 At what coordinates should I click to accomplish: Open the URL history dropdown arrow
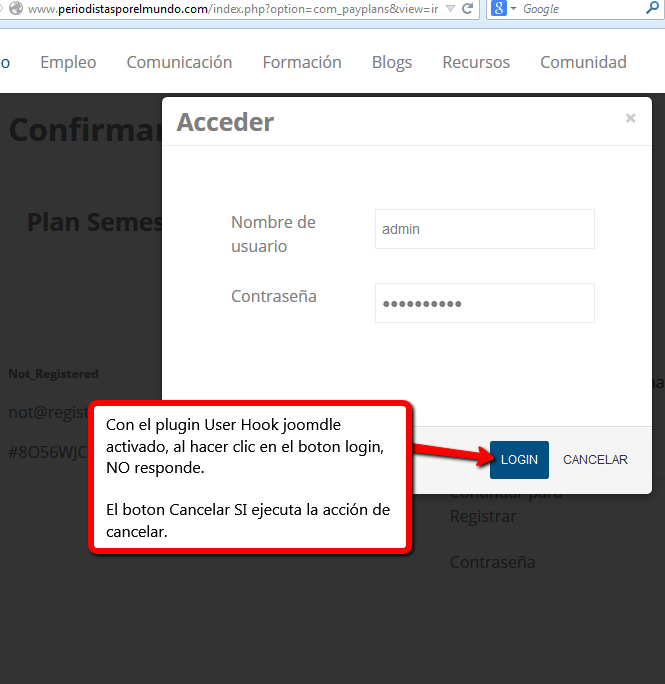click(449, 9)
